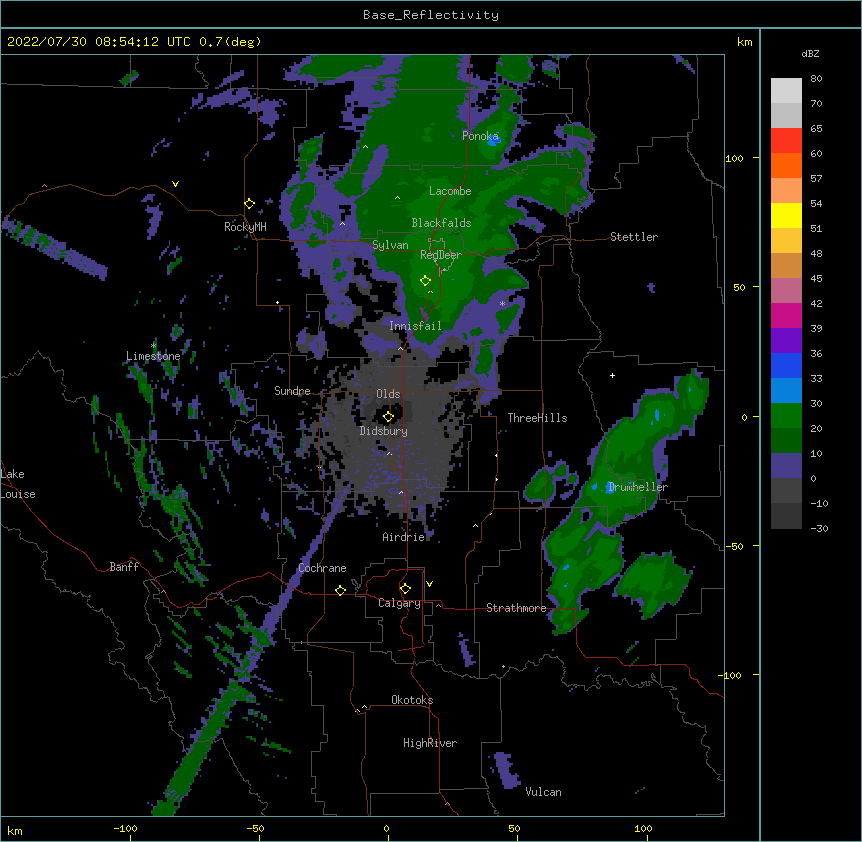This screenshot has height=842, width=862.
Task: Click the yellow V marker east of Calgary
Action: point(429,584)
